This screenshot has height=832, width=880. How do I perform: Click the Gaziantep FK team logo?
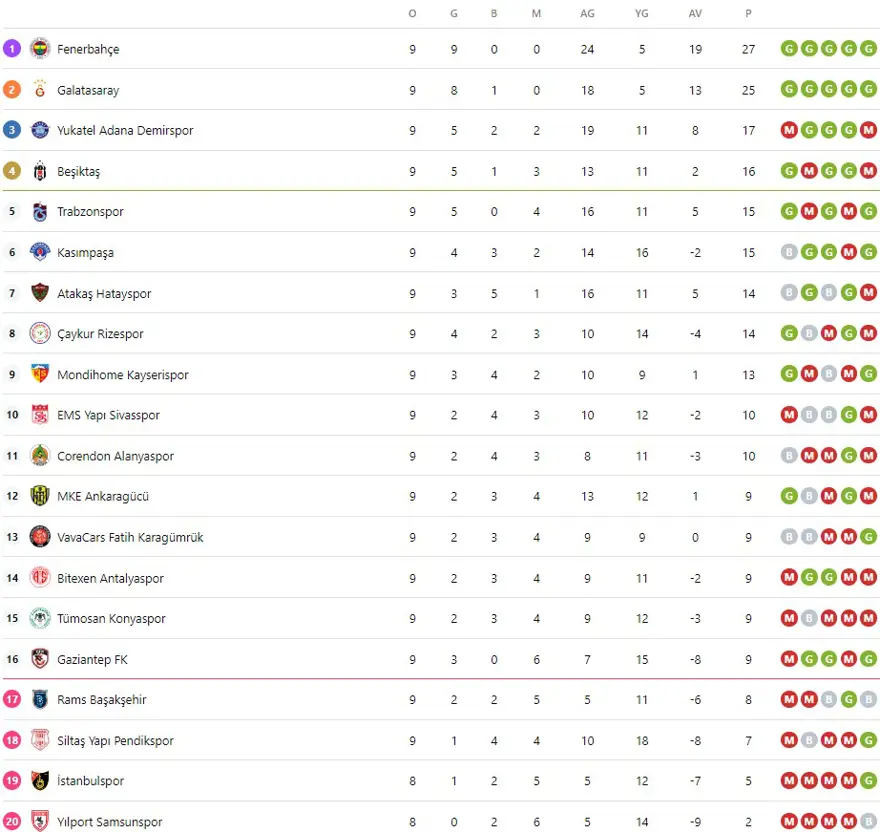point(40,660)
